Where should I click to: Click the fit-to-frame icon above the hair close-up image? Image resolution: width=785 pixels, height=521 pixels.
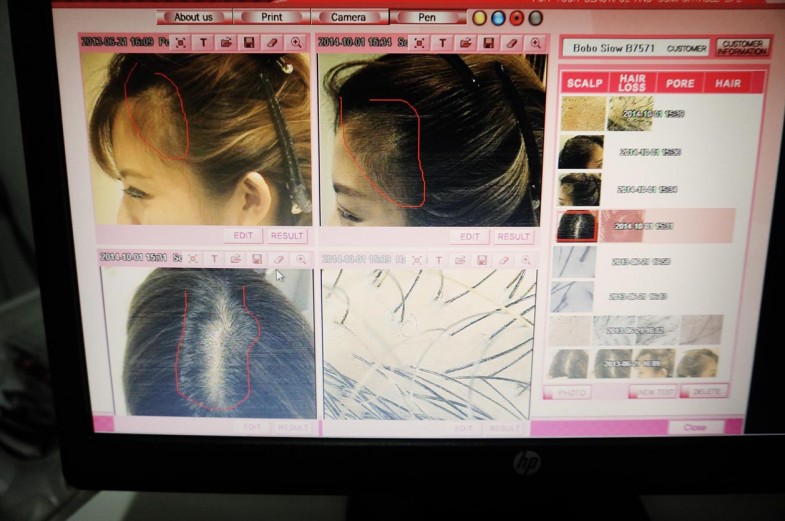417,260
